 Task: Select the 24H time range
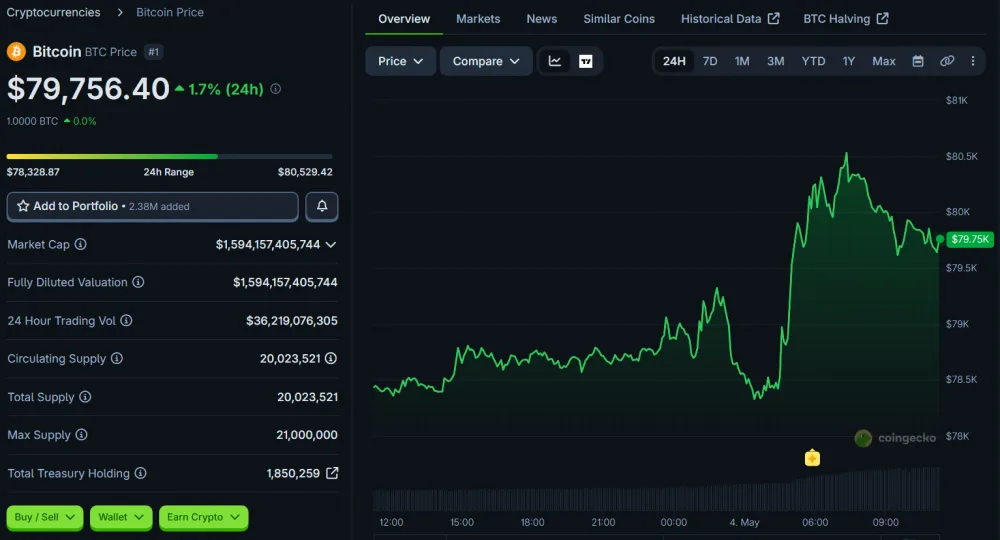pyautogui.click(x=674, y=61)
